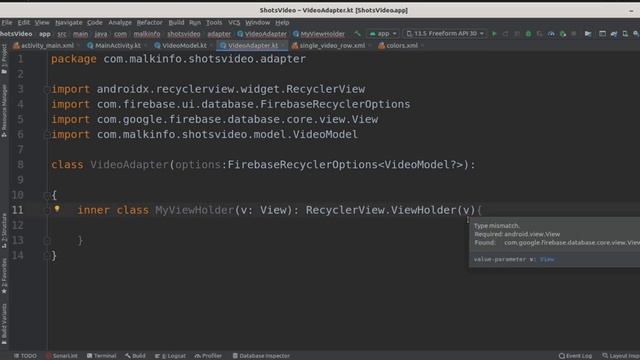Open the SDK Manager icon
Image resolution: width=640 pixels, height=360 pixels.
click(636, 33)
